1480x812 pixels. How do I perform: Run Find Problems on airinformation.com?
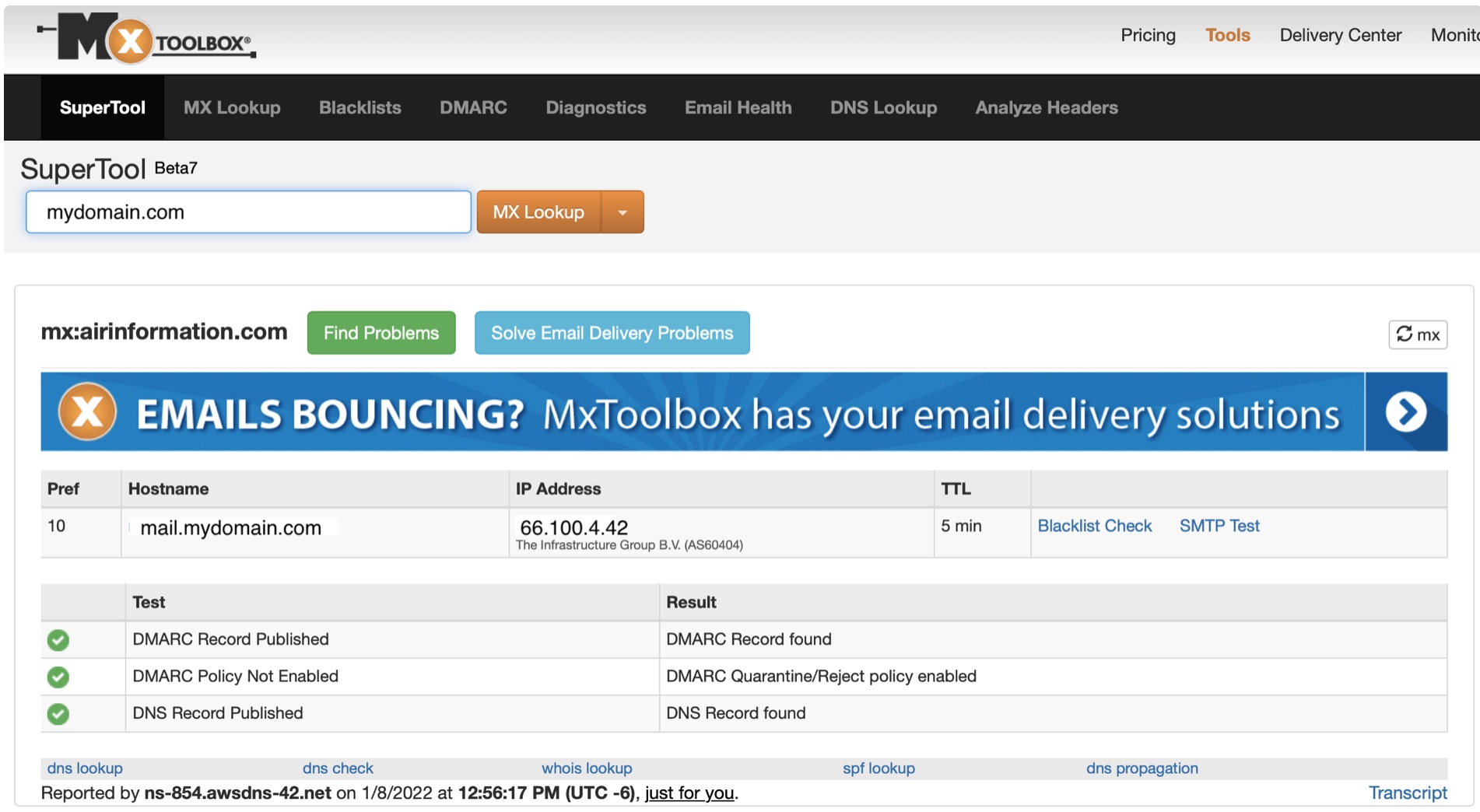pyautogui.click(x=381, y=333)
